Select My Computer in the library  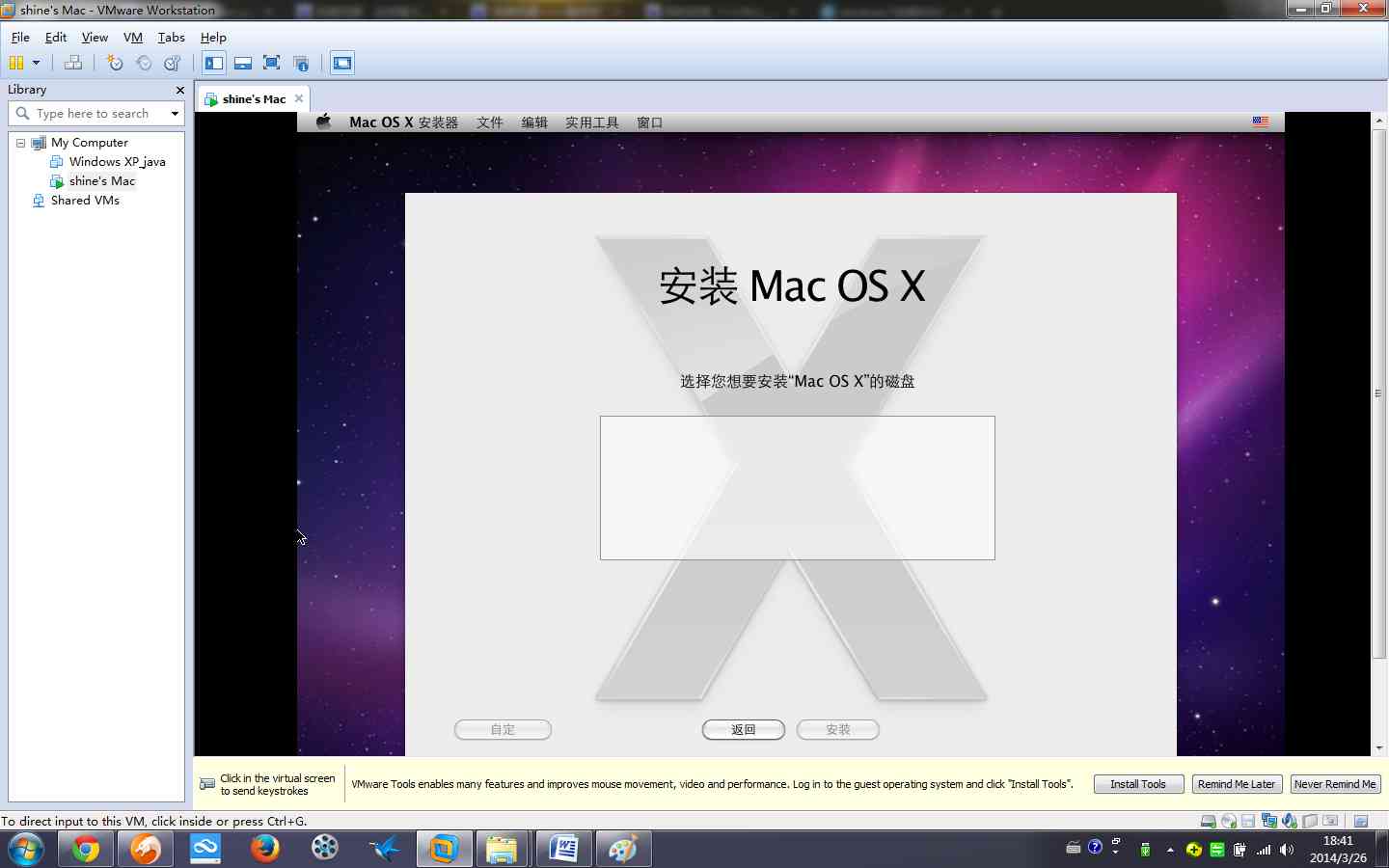pyautogui.click(x=89, y=143)
